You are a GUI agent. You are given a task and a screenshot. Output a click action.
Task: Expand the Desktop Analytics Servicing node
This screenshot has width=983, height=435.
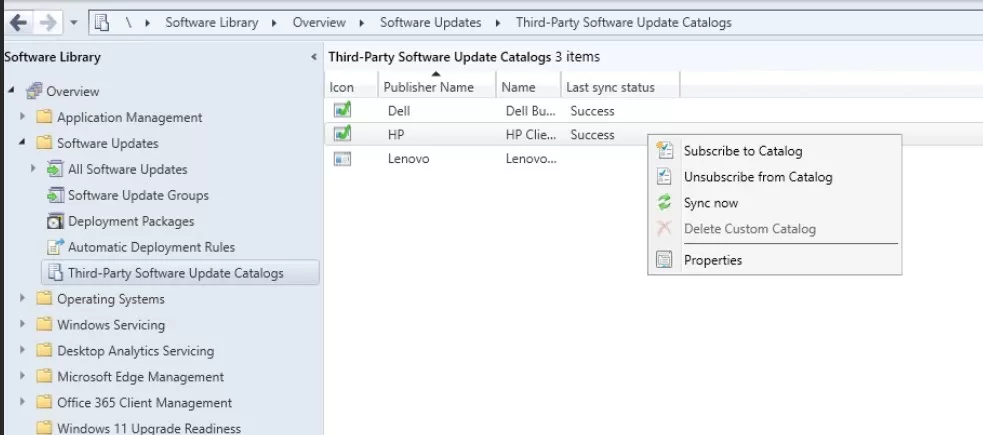tap(23, 350)
